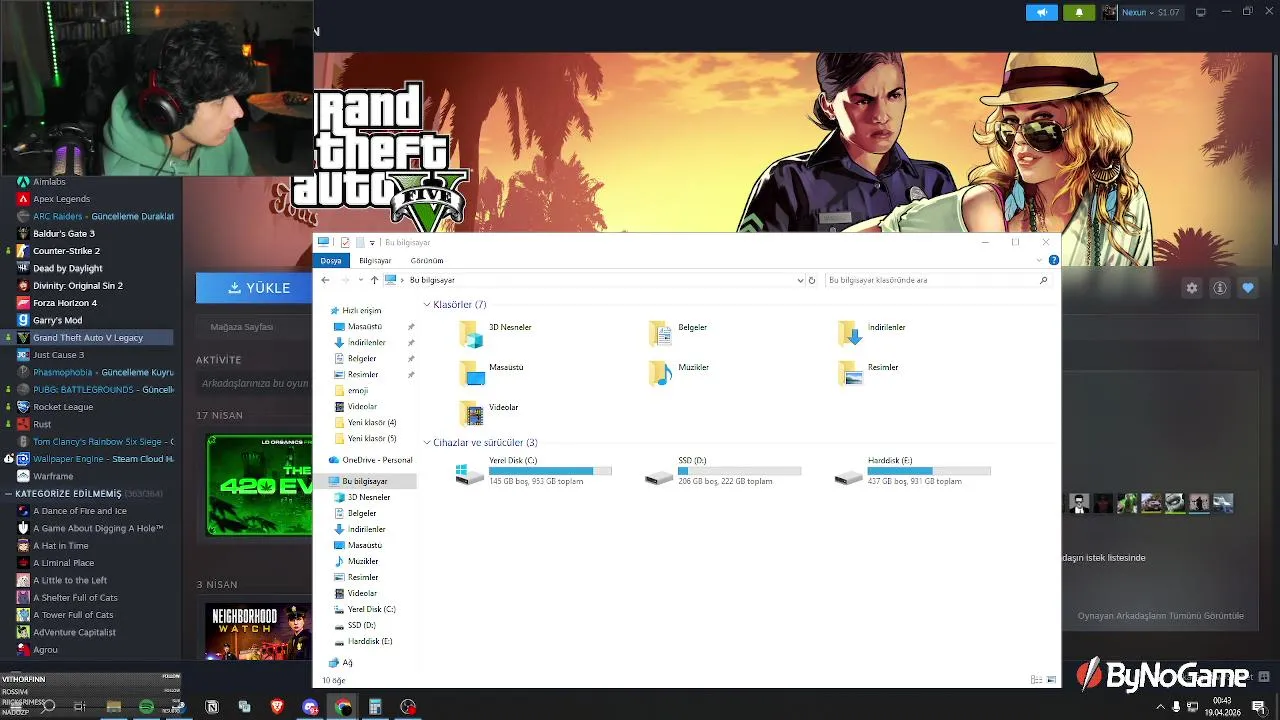Click Explorer up one level arrow
1280x720 pixels.
[374, 280]
